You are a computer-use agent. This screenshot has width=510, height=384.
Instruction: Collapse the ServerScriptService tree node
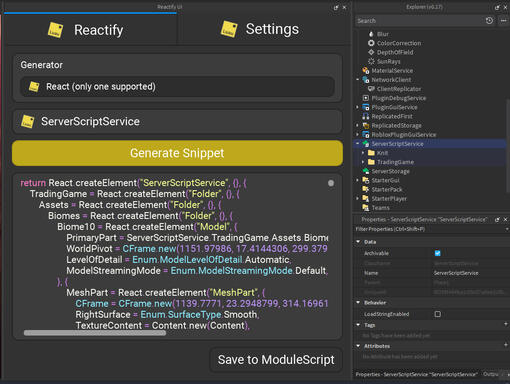click(358, 144)
